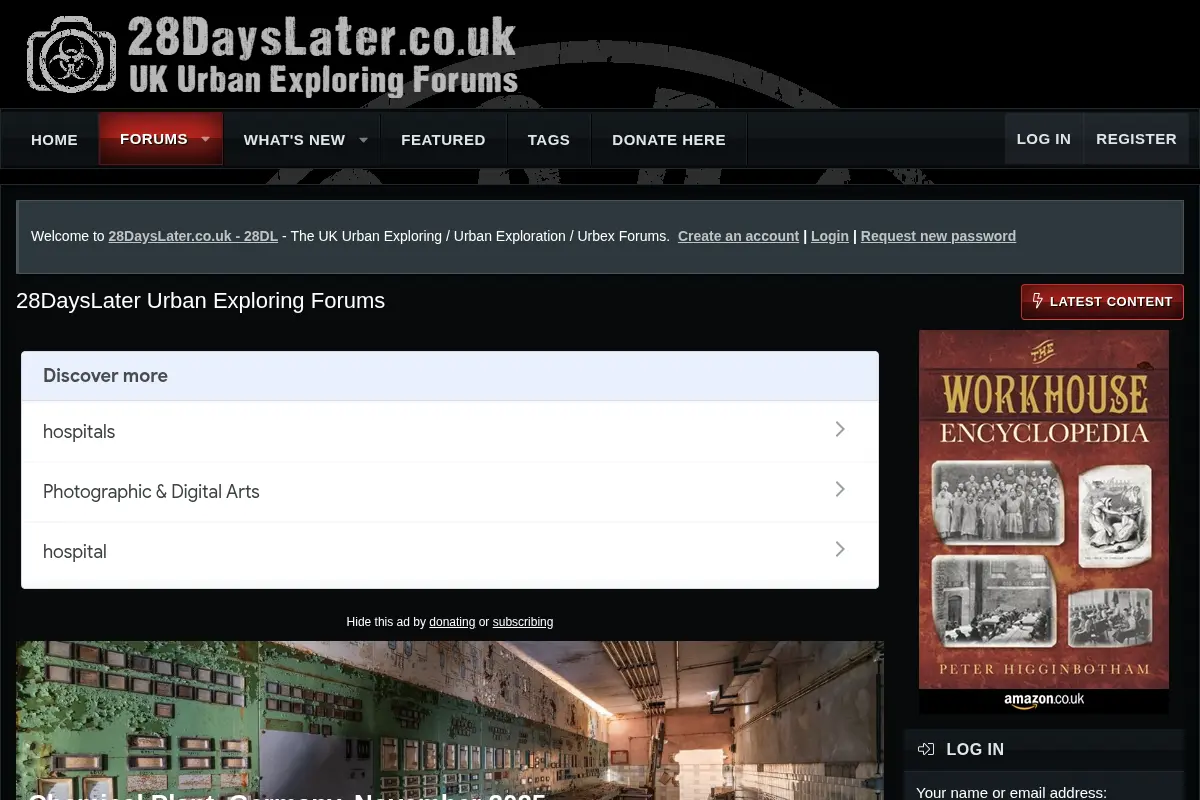This screenshot has width=1200, height=800.
Task: Go to What's New section
Action: 294,140
